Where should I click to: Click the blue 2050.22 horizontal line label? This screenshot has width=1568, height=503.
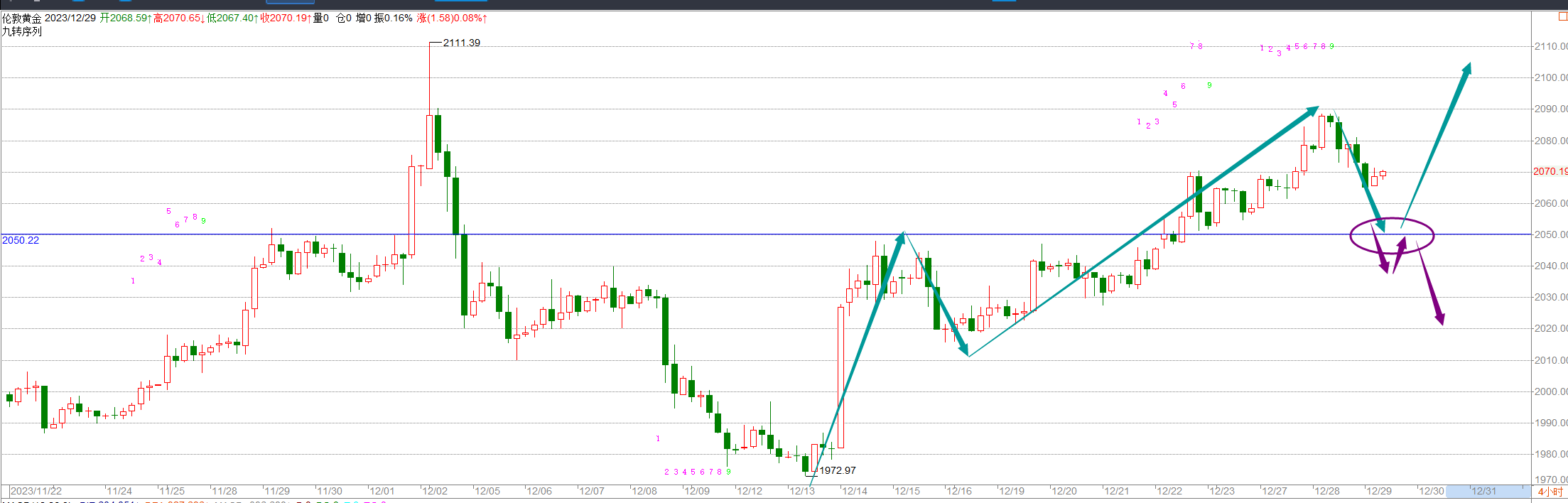(21, 240)
